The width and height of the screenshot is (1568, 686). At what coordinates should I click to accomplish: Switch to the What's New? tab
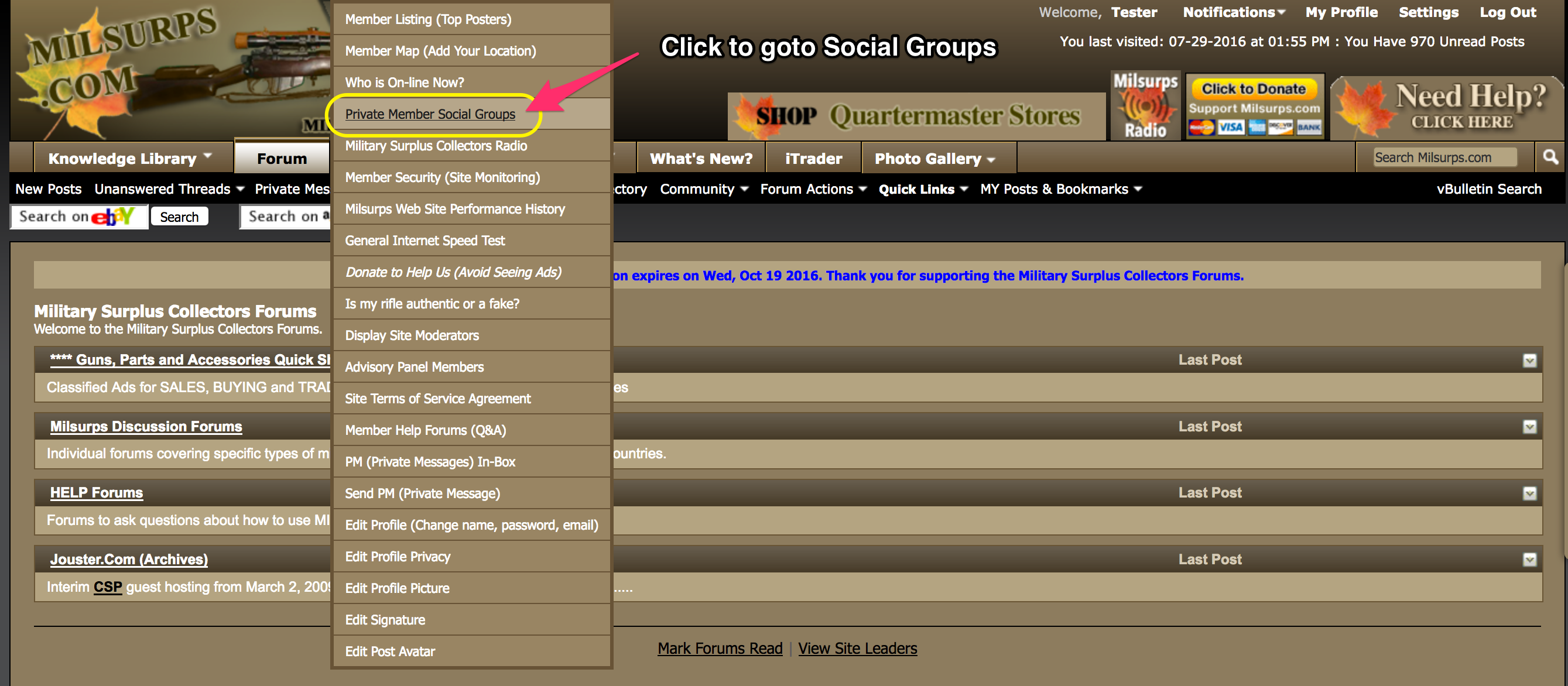pos(701,158)
